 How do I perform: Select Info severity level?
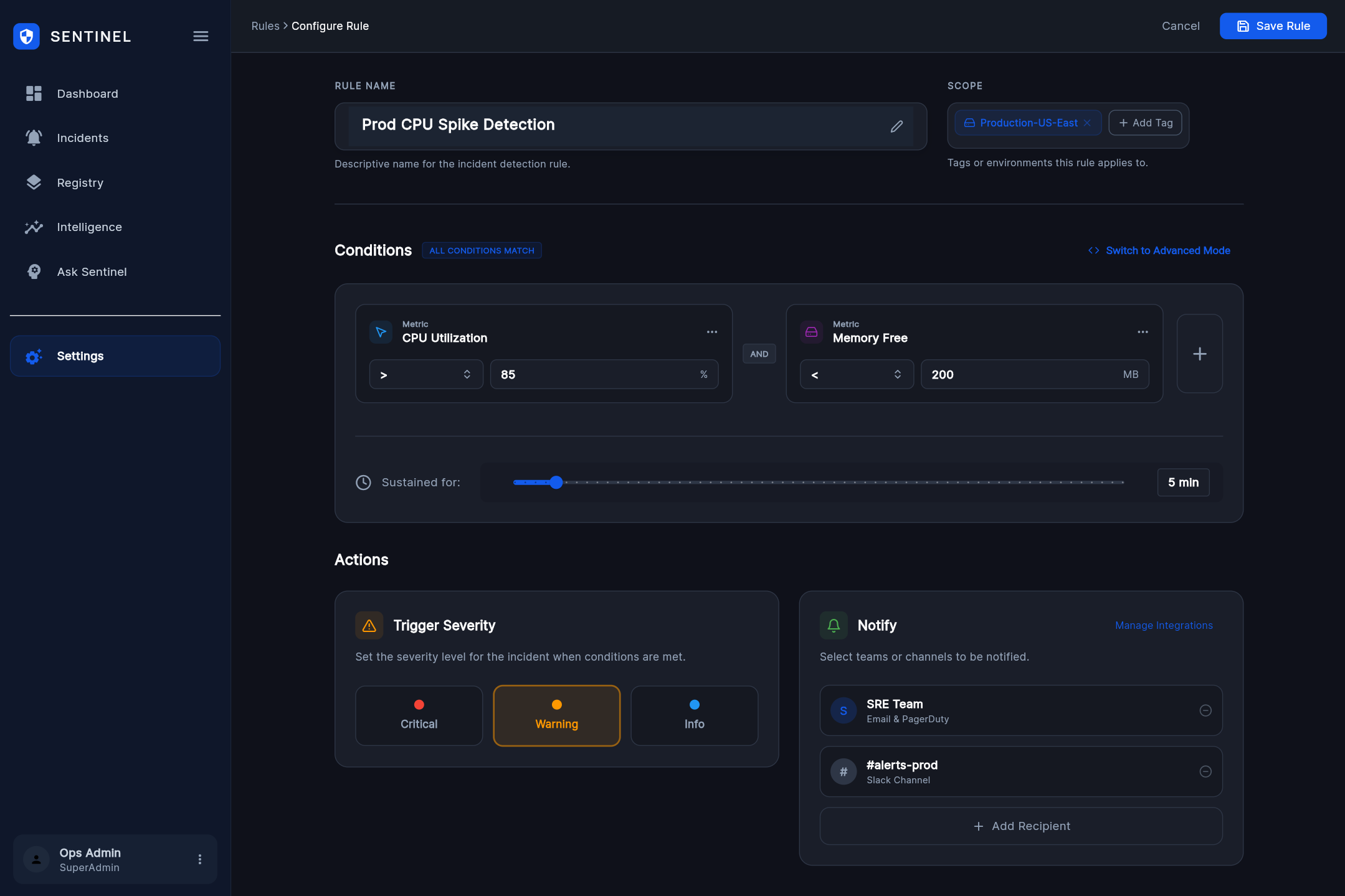click(x=694, y=715)
